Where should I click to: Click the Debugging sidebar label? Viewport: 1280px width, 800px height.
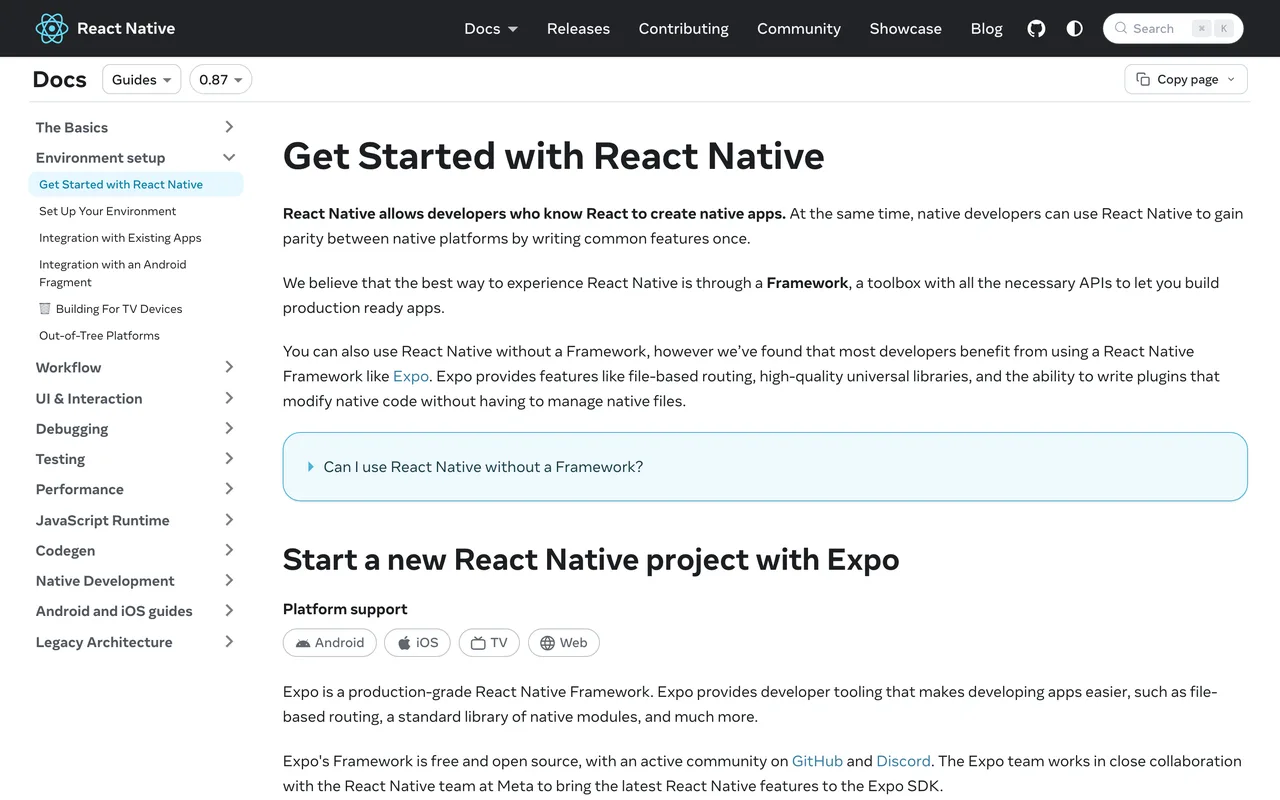pyautogui.click(x=72, y=428)
